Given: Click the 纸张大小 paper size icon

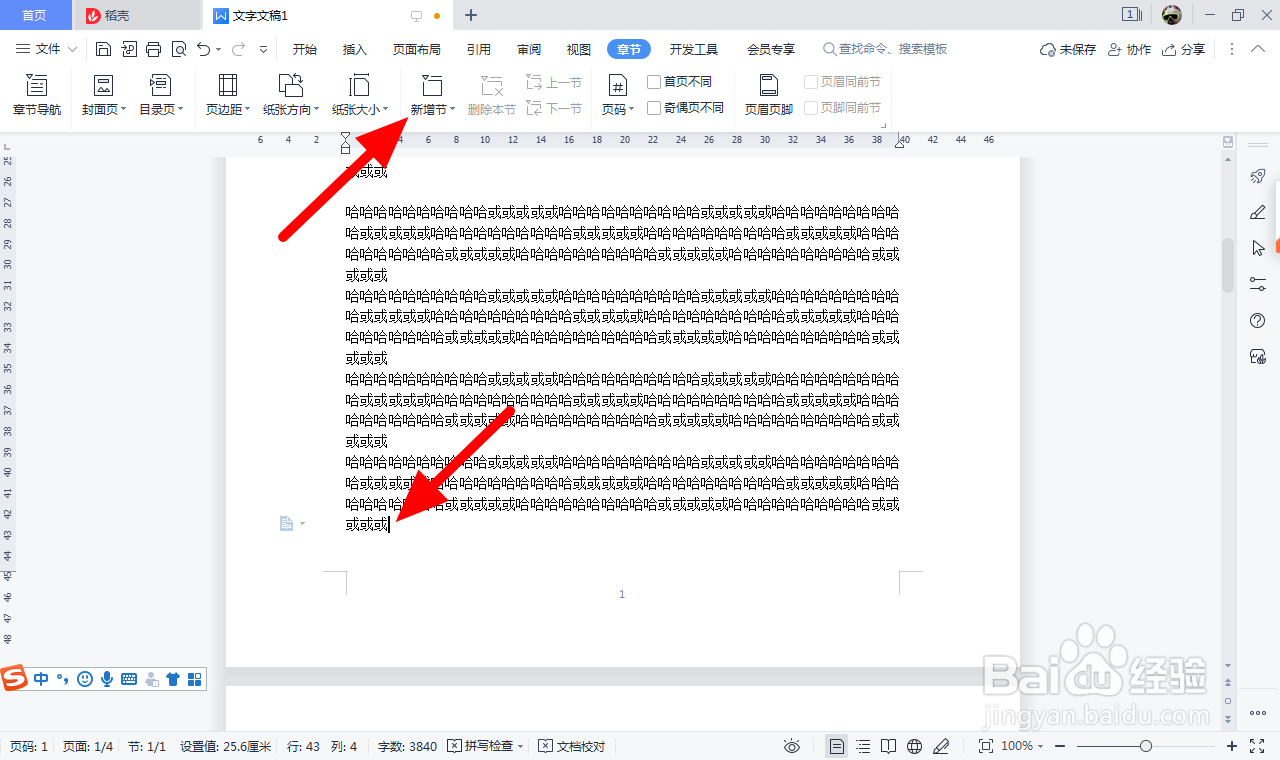Looking at the screenshot, I should tap(359, 85).
